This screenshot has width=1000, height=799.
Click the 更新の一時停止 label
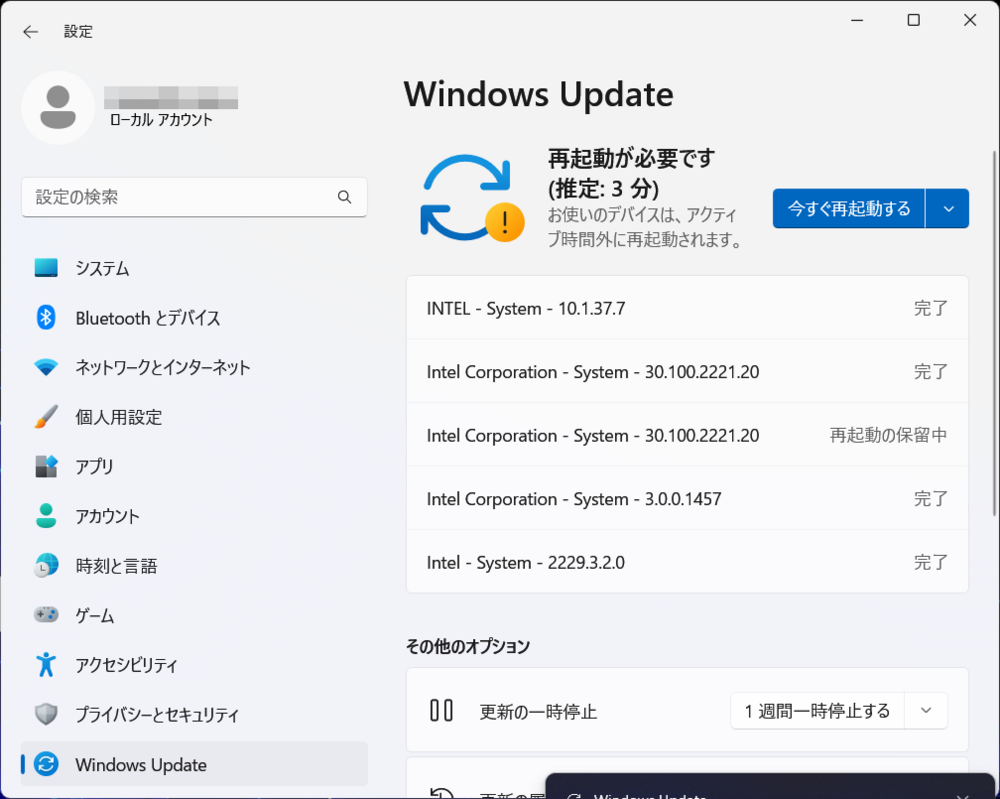[x=538, y=711]
